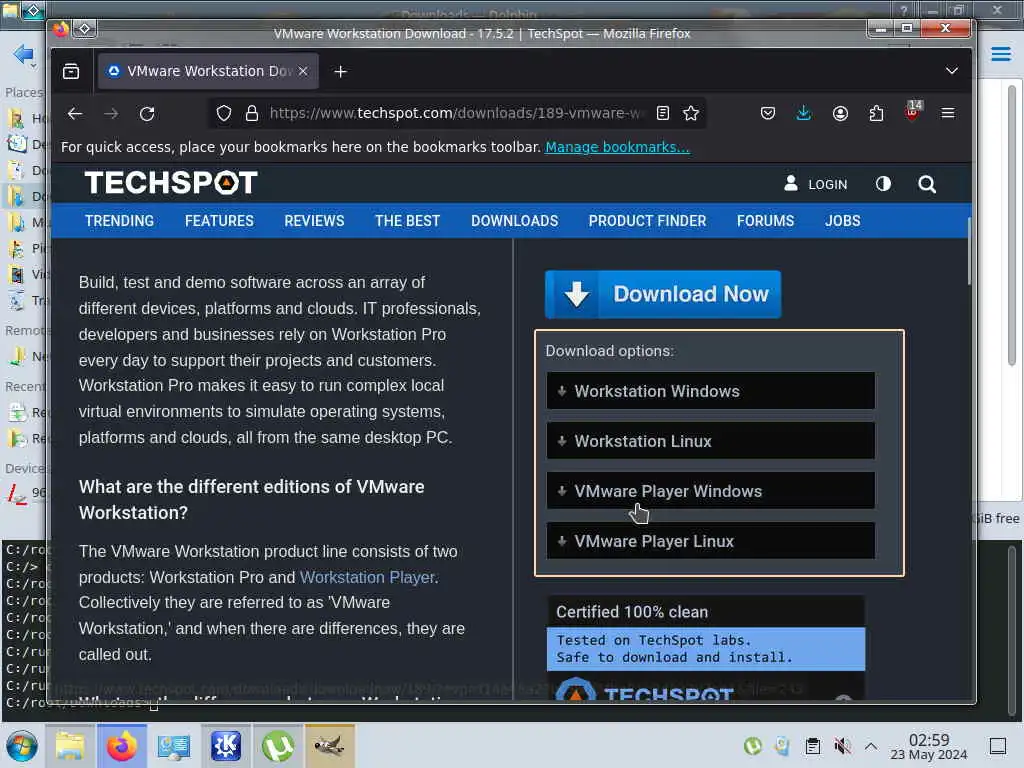Open the DOWNLOADS menu item
Viewport: 1024px width, 768px height.
515,221
